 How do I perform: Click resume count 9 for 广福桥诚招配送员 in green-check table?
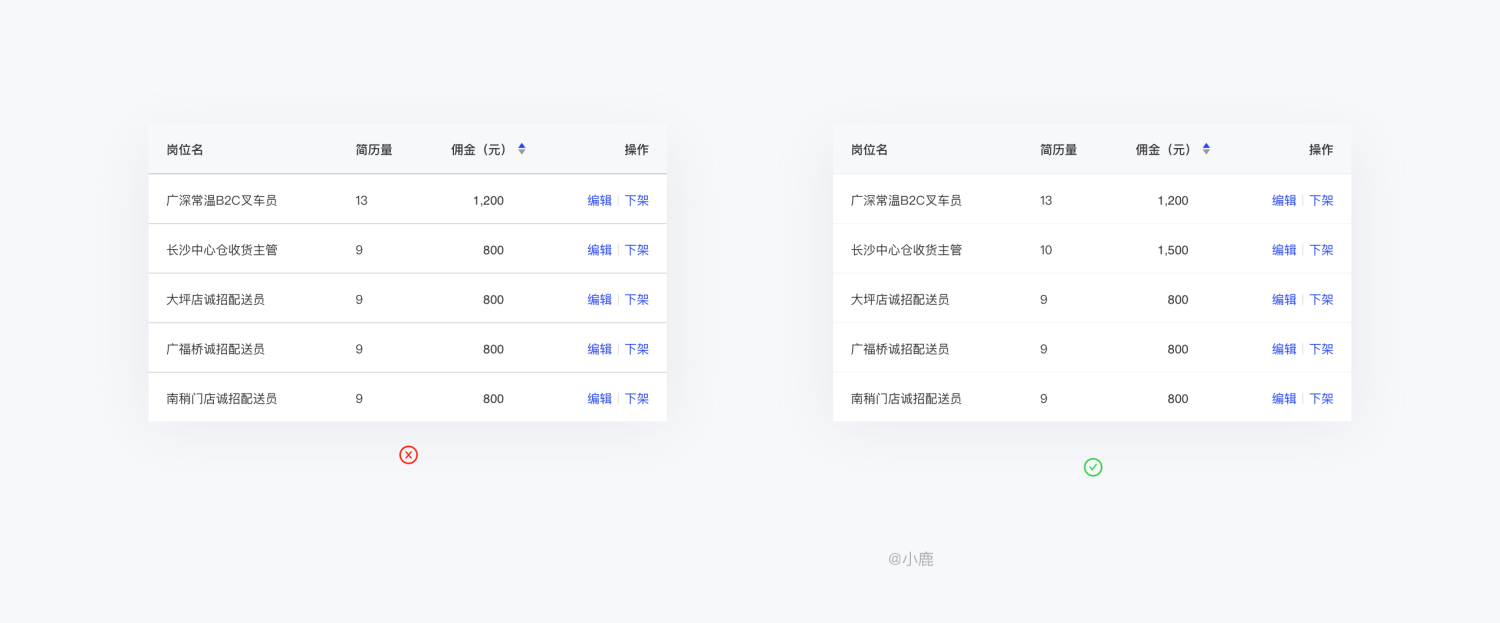point(1044,349)
